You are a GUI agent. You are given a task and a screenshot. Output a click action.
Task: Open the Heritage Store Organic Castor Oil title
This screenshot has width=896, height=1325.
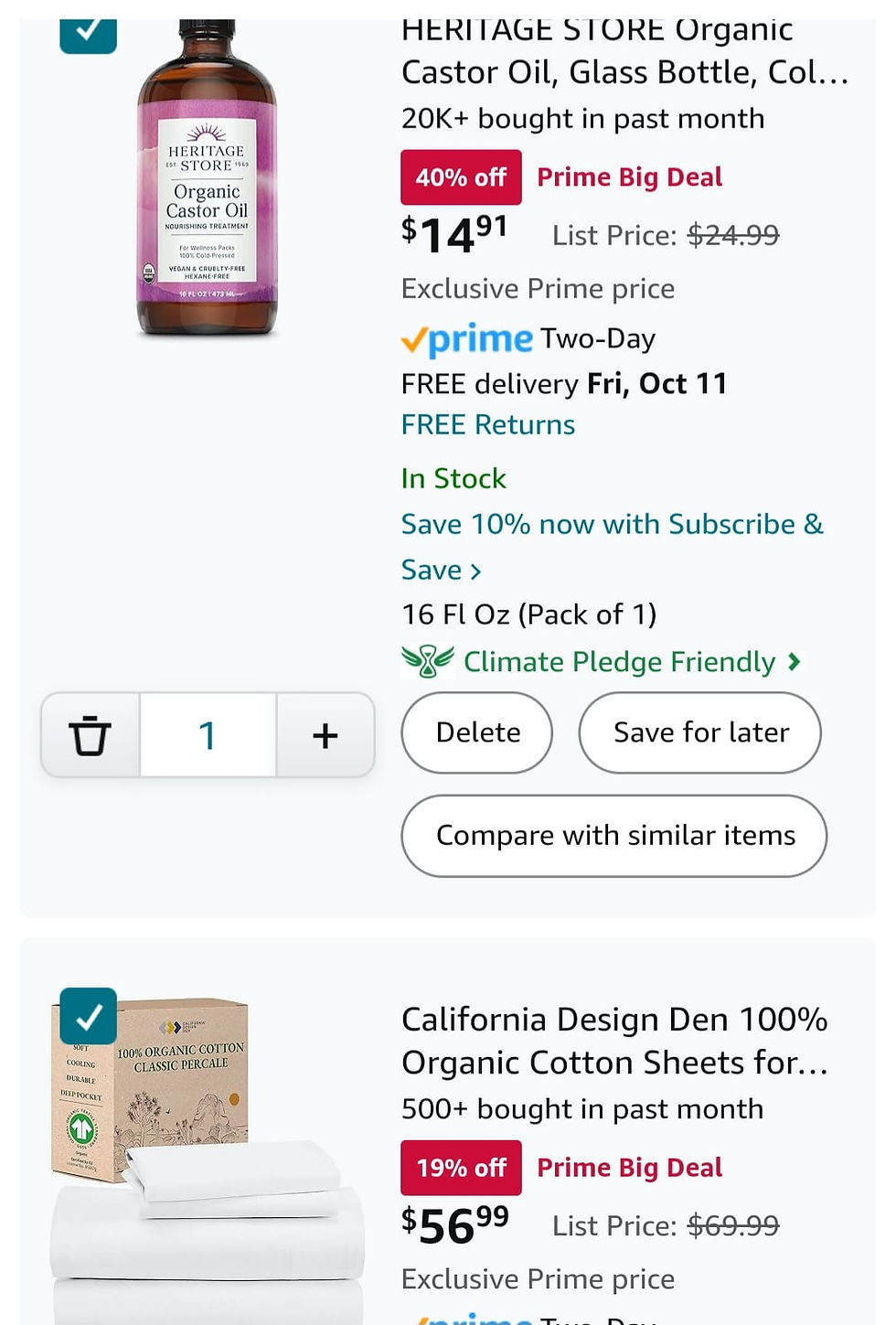pos(624,51)
